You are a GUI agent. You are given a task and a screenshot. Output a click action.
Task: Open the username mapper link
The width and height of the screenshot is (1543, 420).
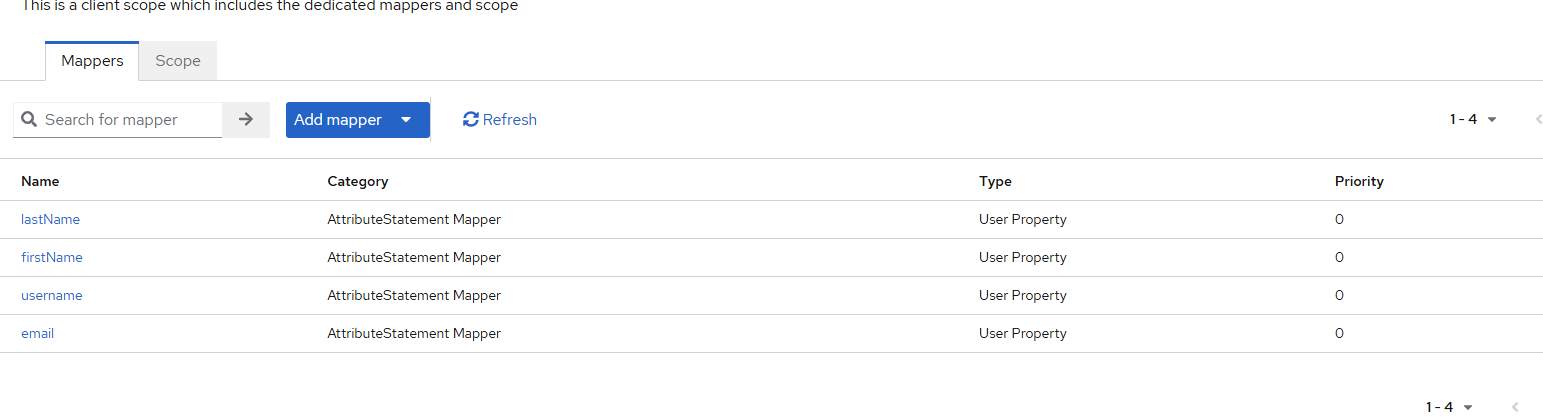(x=52, y=296)
